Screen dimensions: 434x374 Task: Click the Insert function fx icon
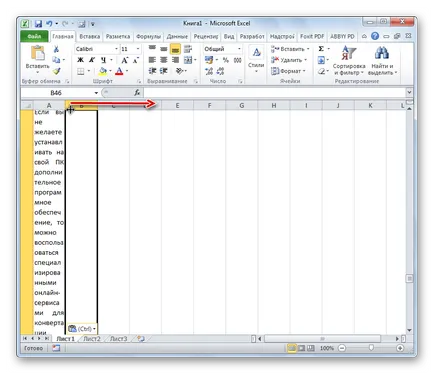tap(137, 93)
